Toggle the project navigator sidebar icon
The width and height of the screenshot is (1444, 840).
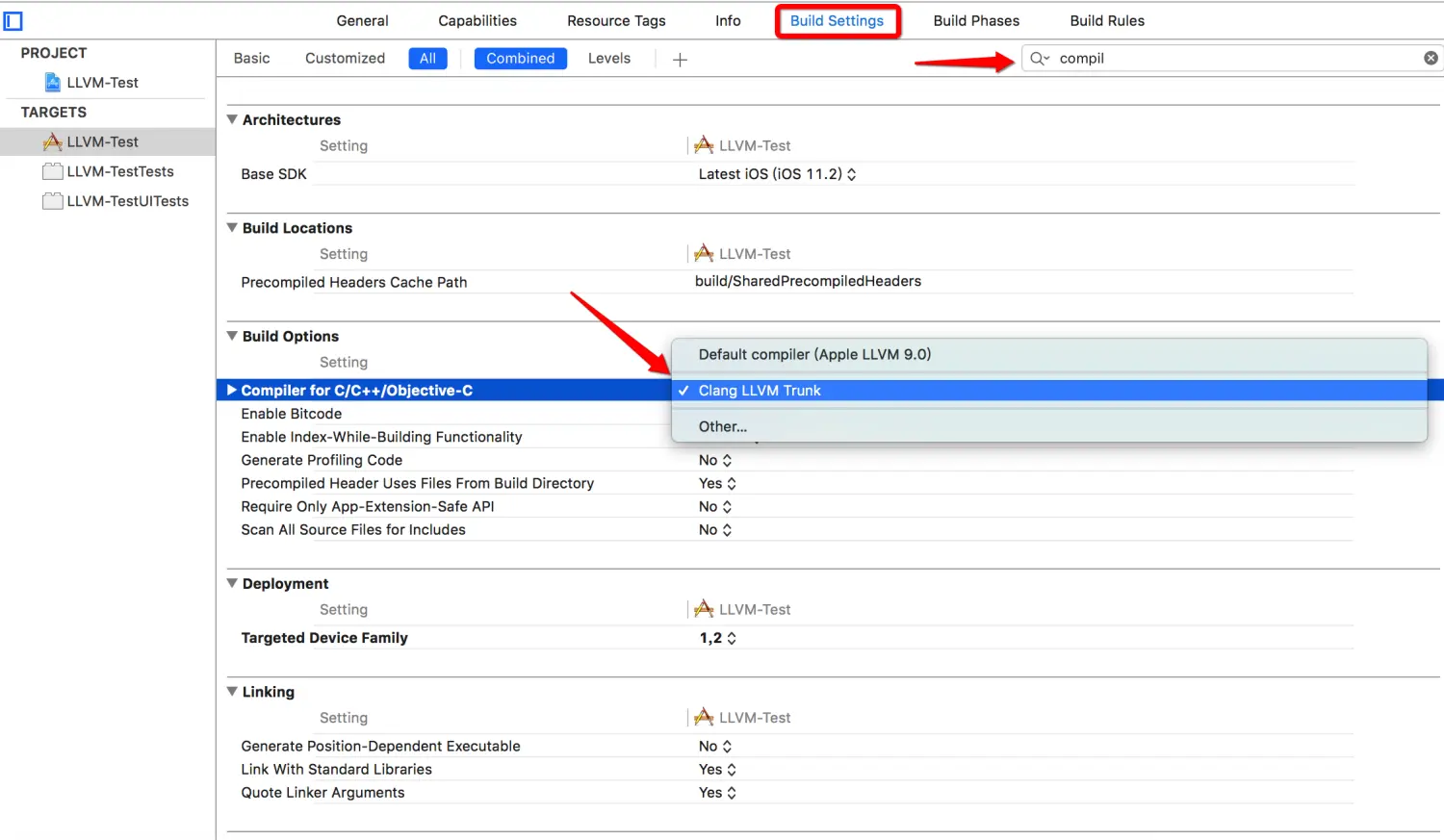pyautogui.click(x=13, y=20)
